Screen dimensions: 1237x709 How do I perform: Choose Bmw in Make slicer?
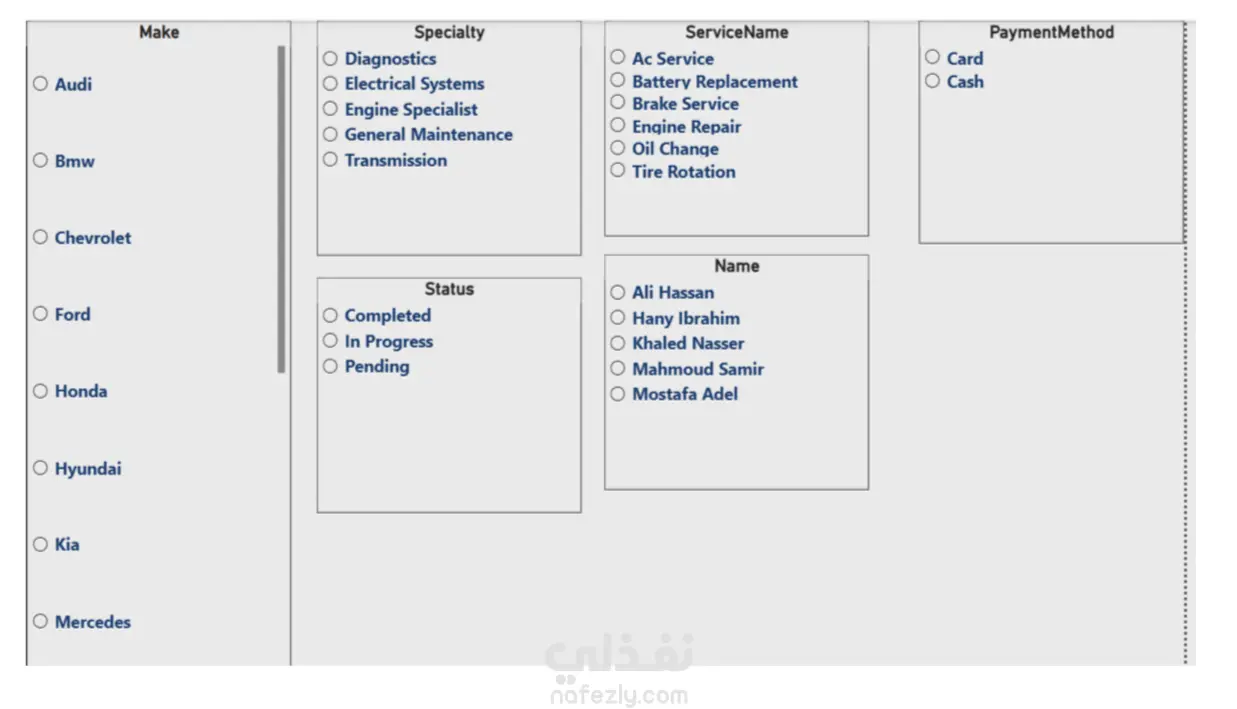(40, 160)
